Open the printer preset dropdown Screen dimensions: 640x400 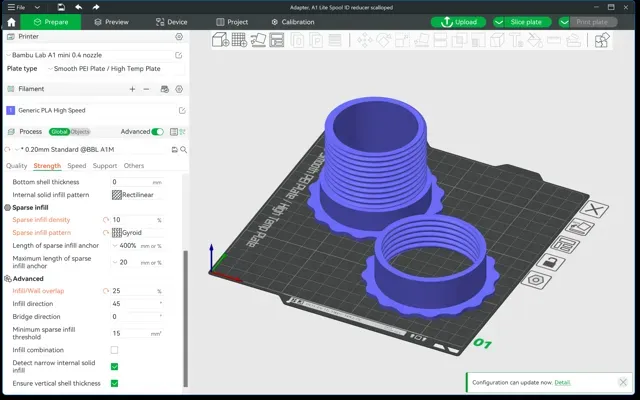click(x=90, y=55)
